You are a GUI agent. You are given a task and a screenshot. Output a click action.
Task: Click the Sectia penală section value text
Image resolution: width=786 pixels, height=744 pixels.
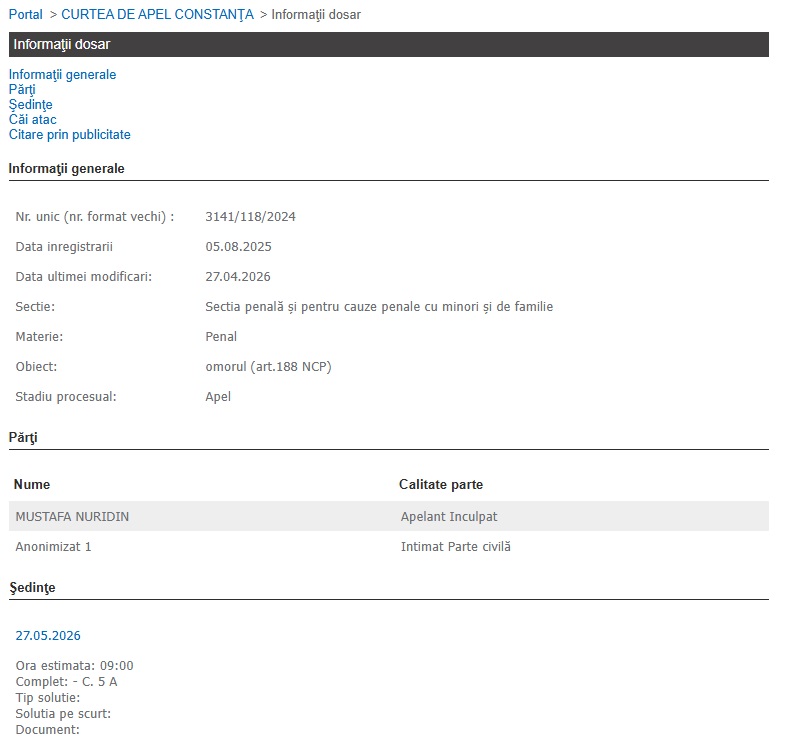coord(378,307)
